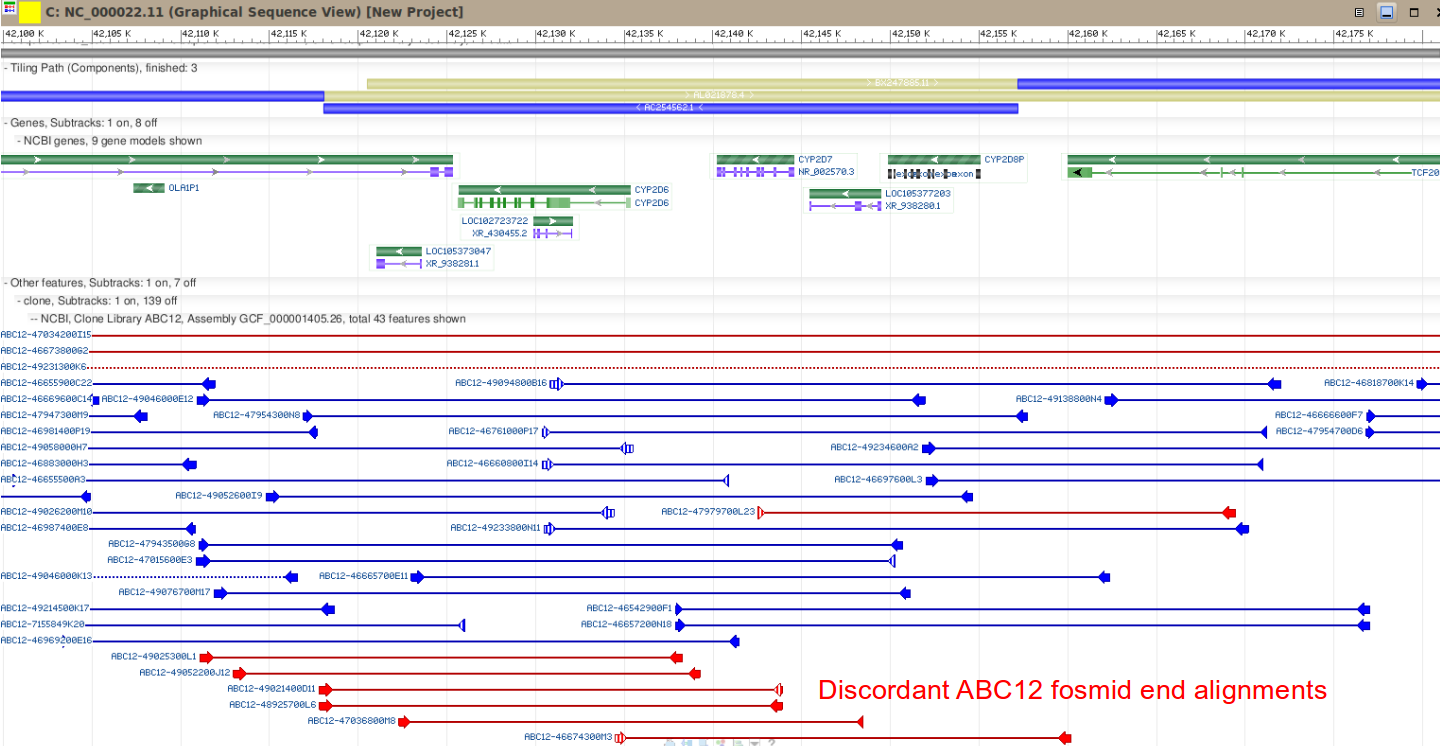Viewport: 1440px width, 746px height.
Task: Click the OLA1P1 gene arrow glyph
Action: tap(149, 188)
